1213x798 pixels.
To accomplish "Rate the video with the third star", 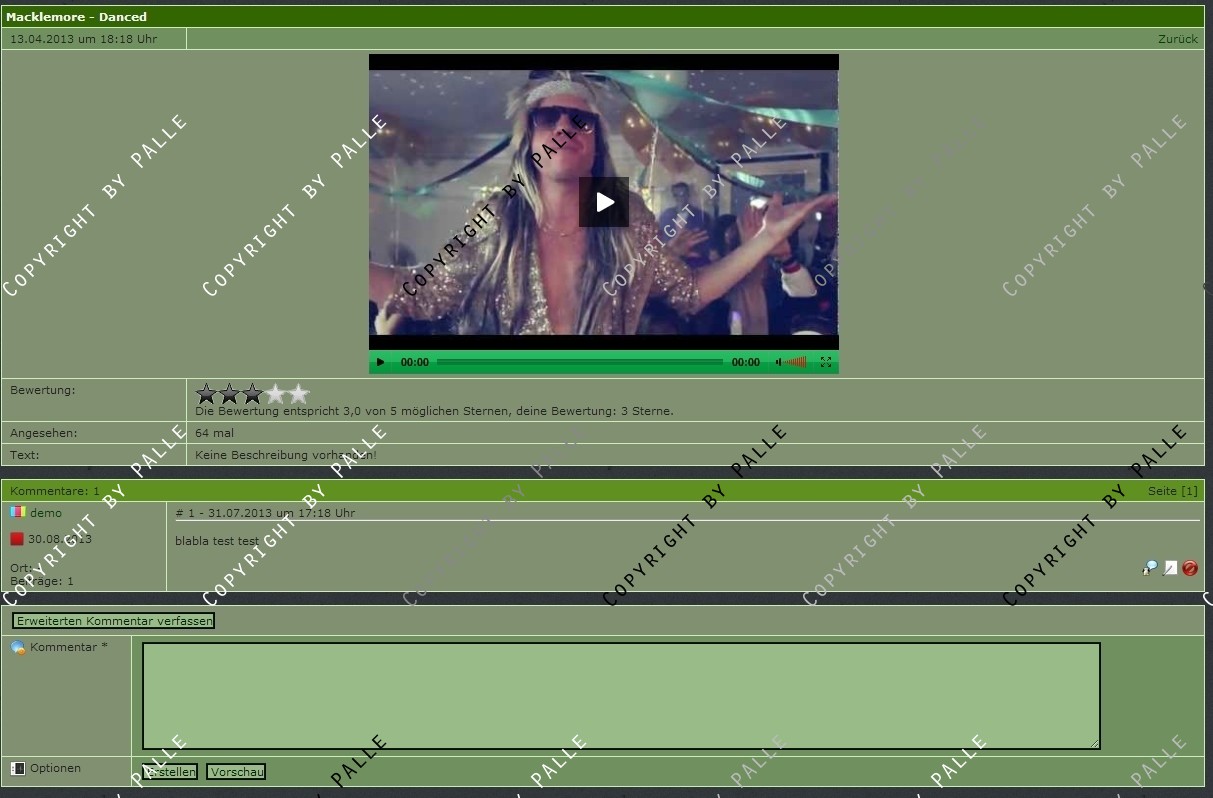I will click(253, 394).
